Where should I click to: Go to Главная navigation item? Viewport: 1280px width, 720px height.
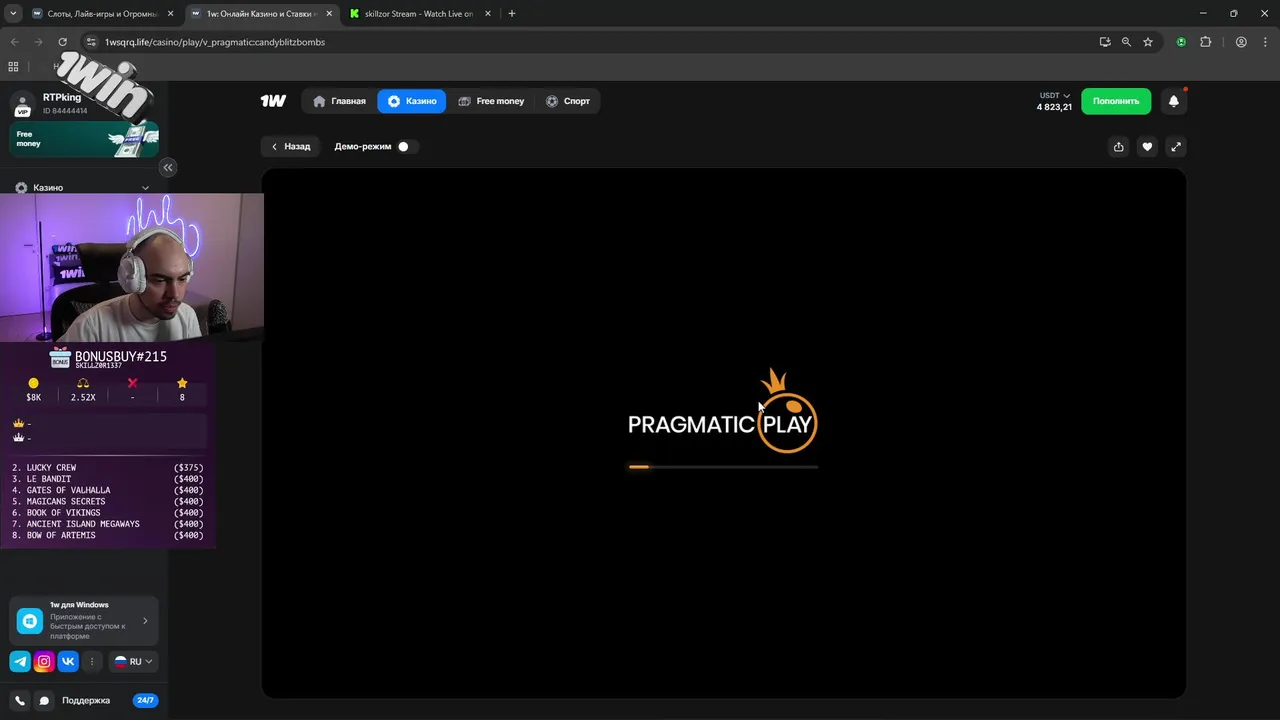pos(339,101)
